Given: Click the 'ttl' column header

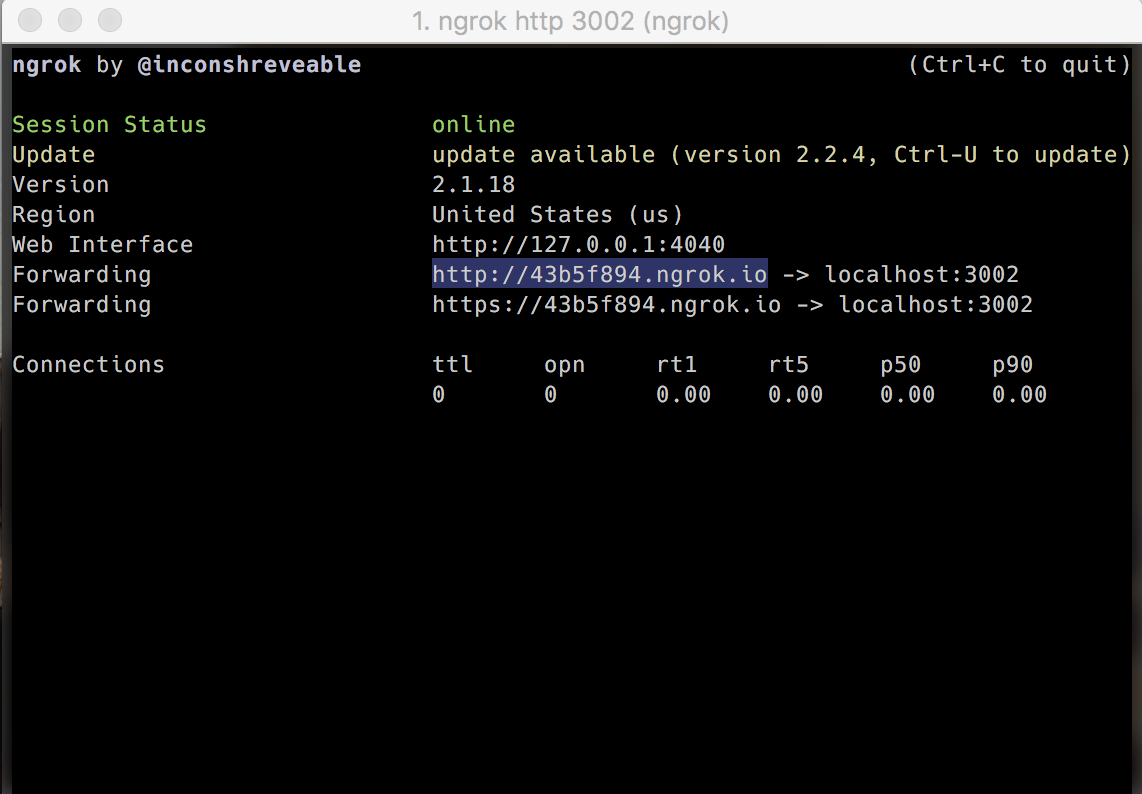Looking at the screenshot, I should pos(452,364).
